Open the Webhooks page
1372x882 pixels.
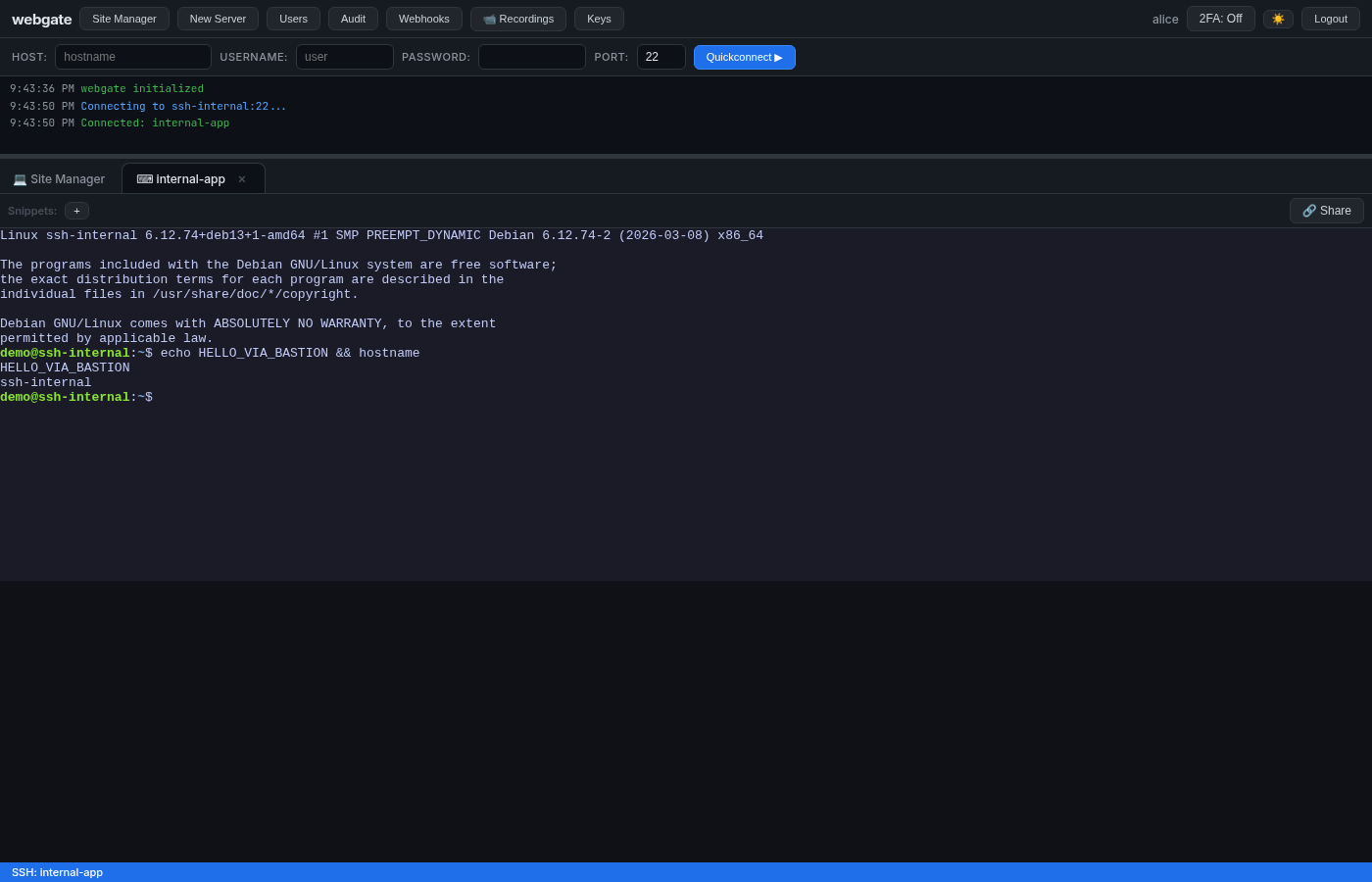pos(424,19)
